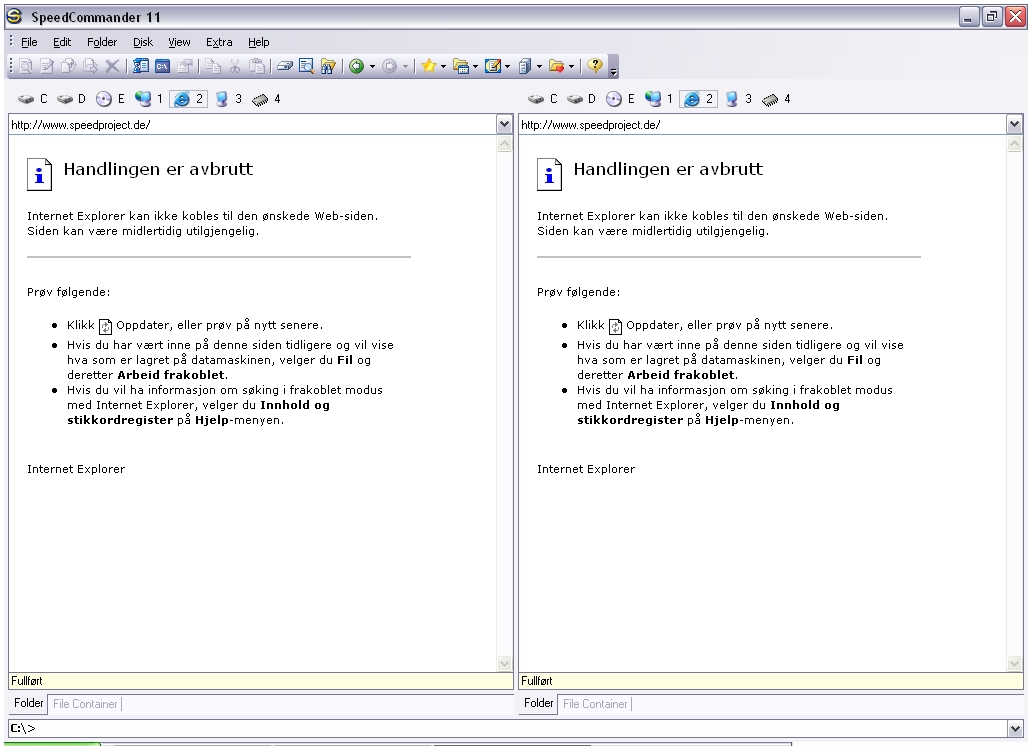Click the Delete X toolbar icon

click(x=113, y=66)
